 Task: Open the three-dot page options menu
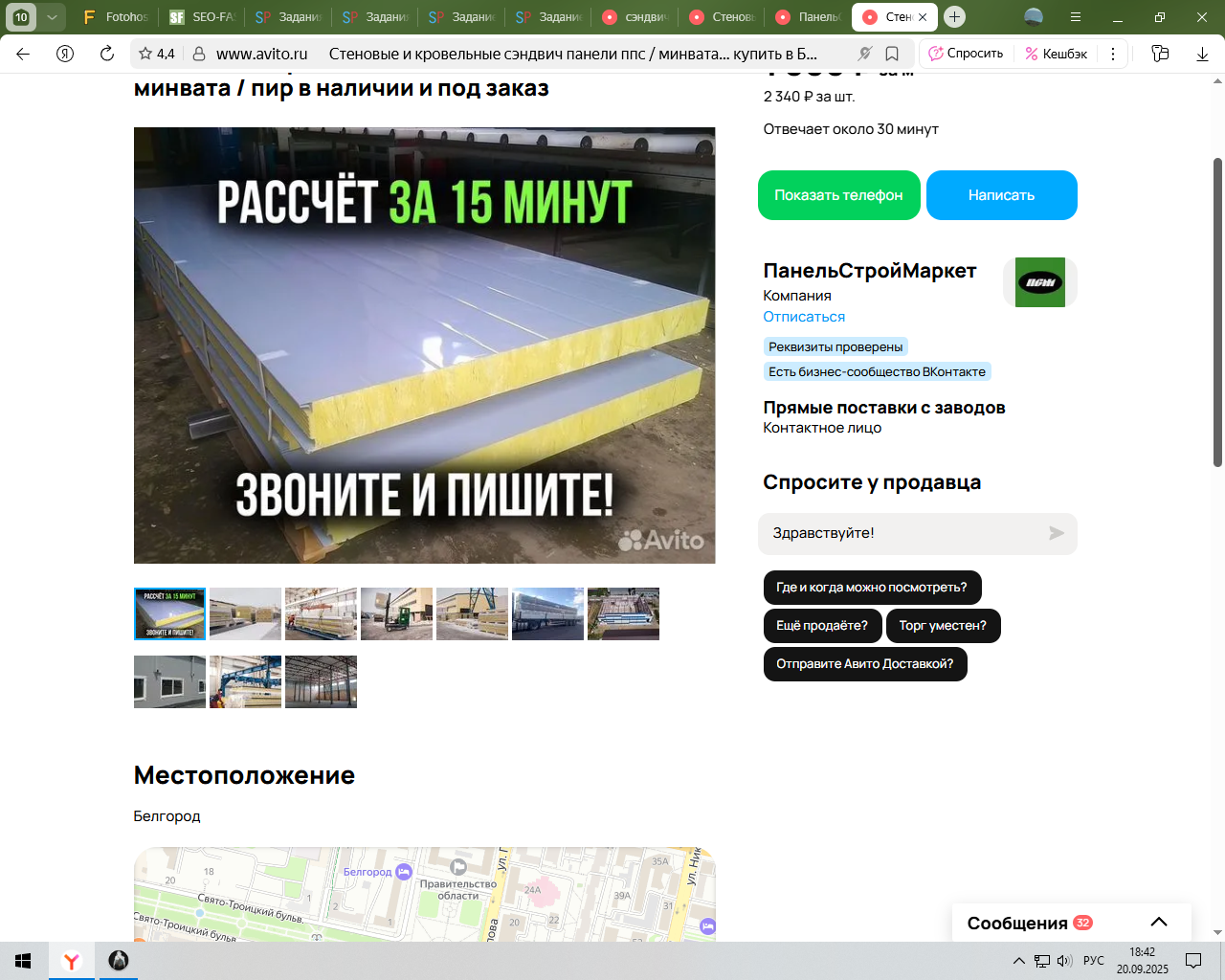tap(1113, 54)
